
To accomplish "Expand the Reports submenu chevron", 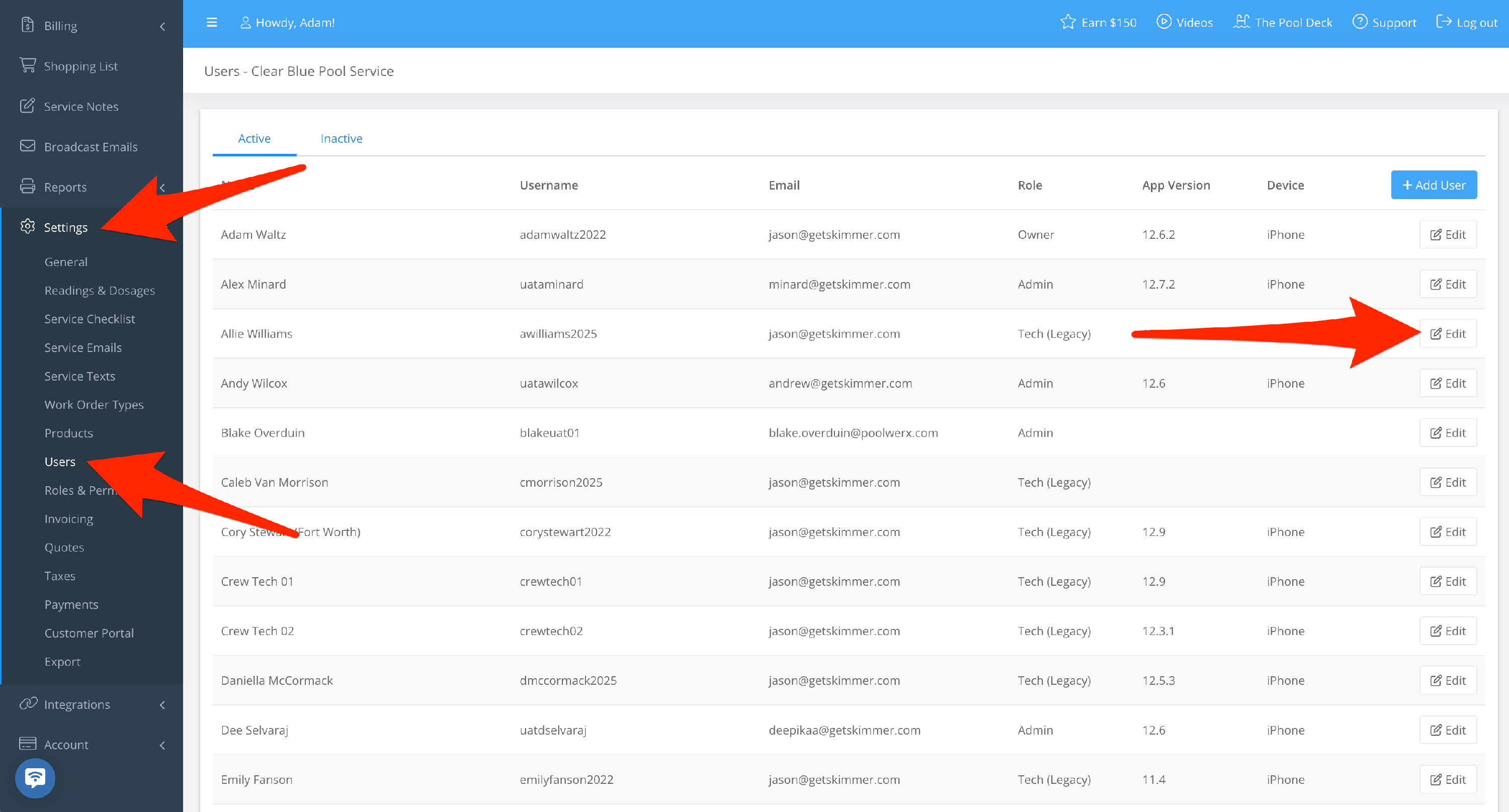I will tap(162, 188).
